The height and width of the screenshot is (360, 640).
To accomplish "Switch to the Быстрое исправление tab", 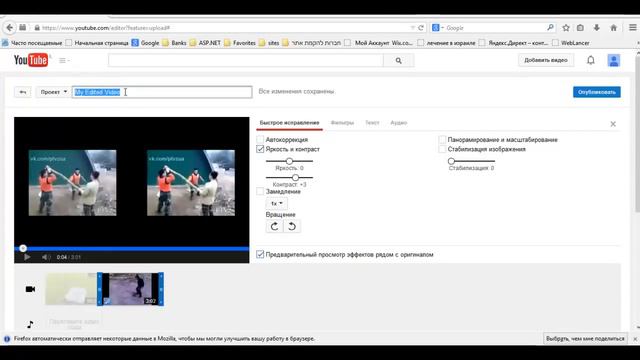I will click(x=289, y=122).
